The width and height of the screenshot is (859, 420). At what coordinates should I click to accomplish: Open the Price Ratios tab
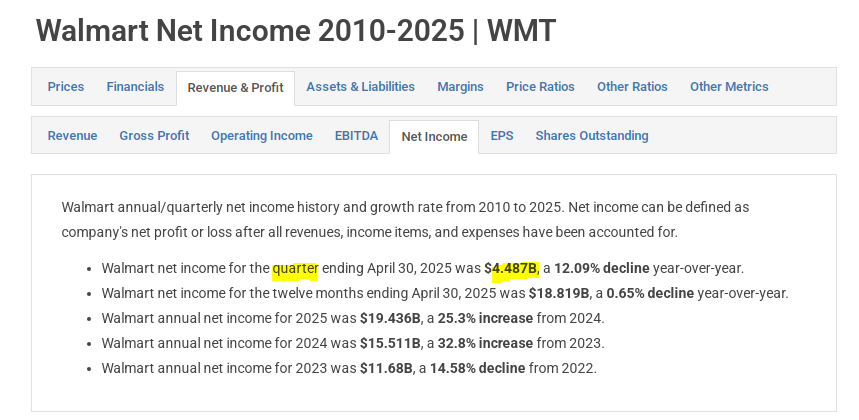click(x=540, y=87)
